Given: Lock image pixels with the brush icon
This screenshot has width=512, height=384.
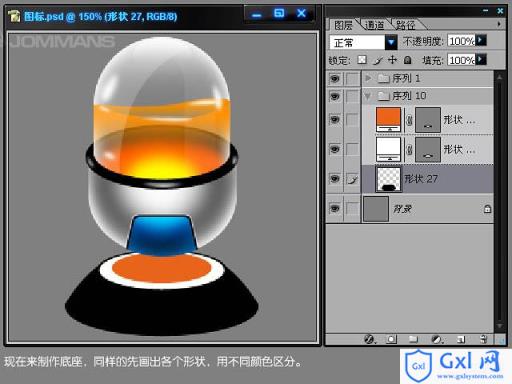Looking at the screenshot, I should 378,60.
